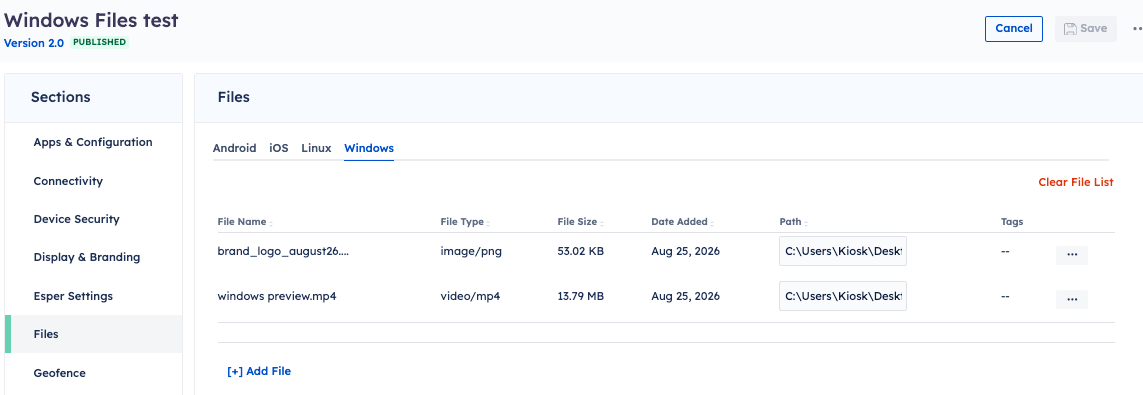Open the Esper Settings section
Image resolution: width=1143 pixels, height=395 pixels.
tap(93, 296)
